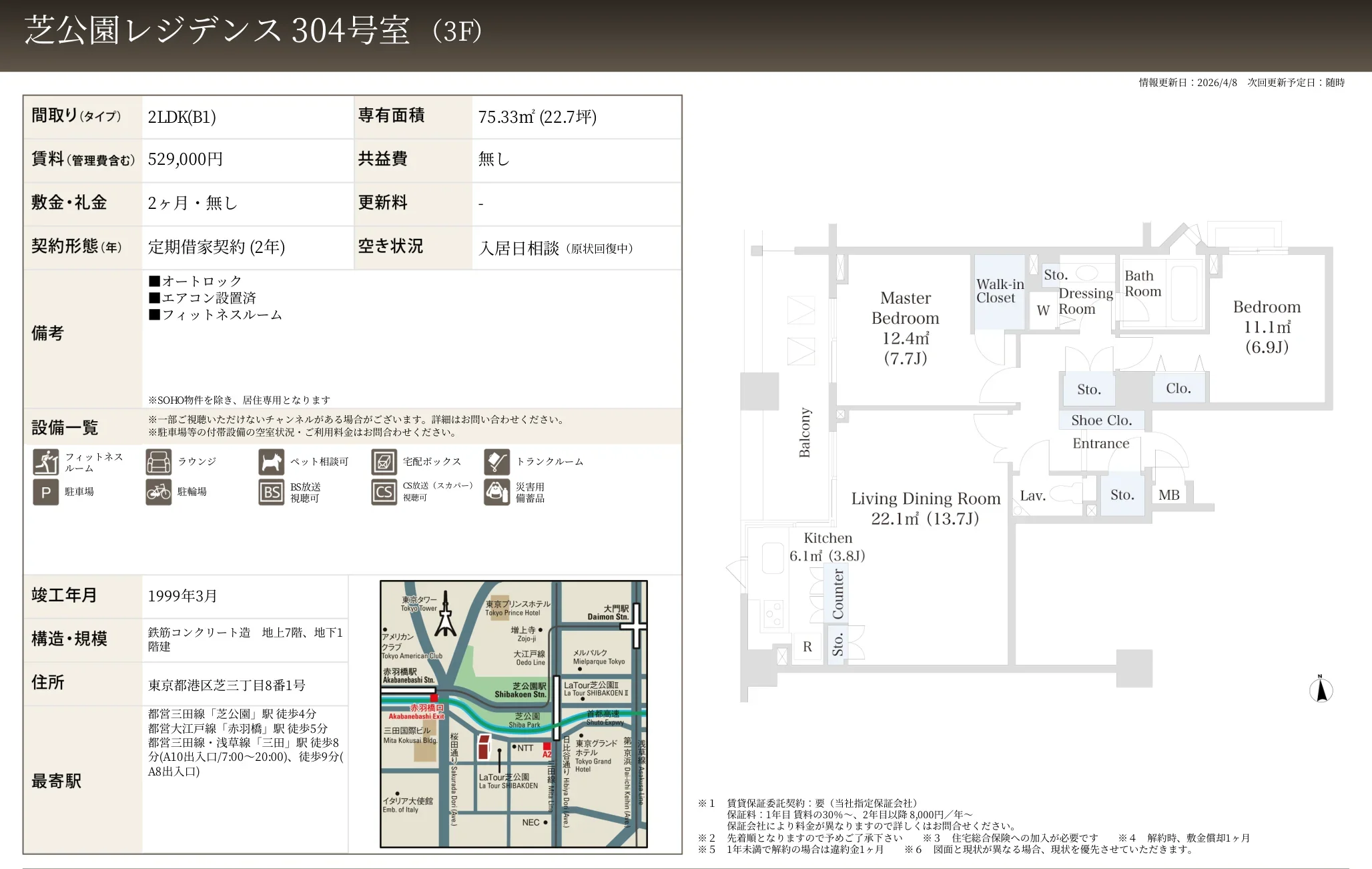Image resolution: width=1372 pixels, height=869 pixels.
Task: Click MB label on the floor plan
Action: click(1169, 495)
